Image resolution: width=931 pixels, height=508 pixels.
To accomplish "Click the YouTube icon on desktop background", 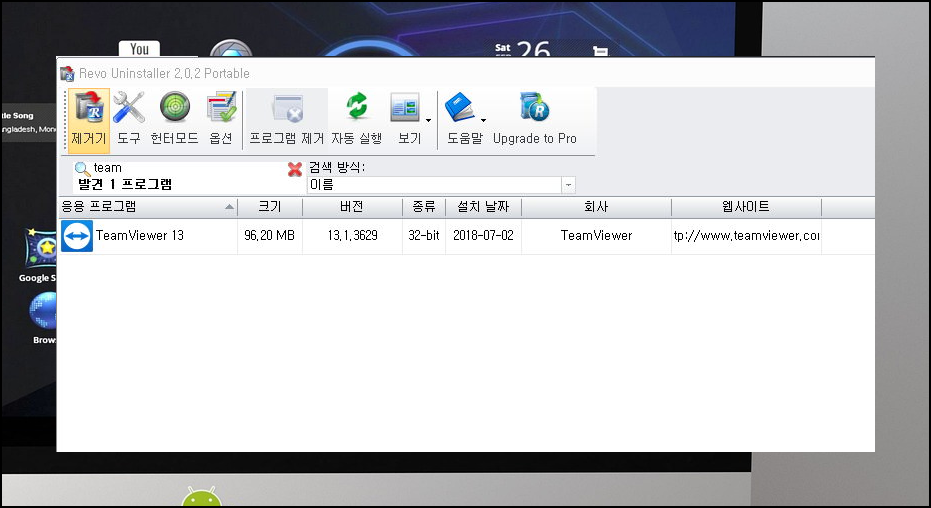I will tap(139, 49).
